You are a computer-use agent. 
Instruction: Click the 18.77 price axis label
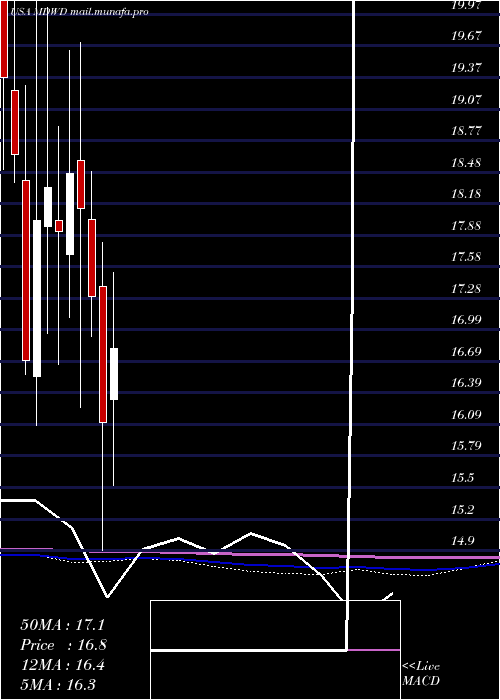coord(466,131)
